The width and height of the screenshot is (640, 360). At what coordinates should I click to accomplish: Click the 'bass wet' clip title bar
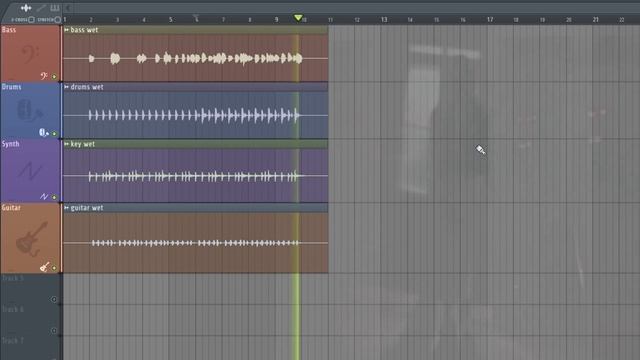(196, 30)
